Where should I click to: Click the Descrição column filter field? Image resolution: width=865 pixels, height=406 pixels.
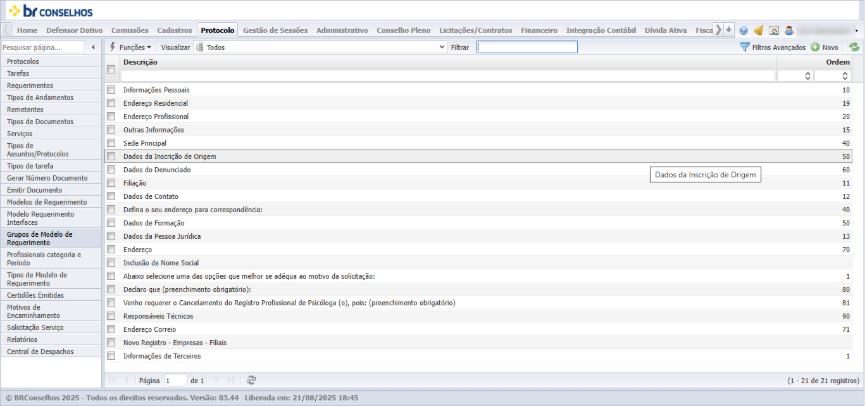[x=448, y=76]
